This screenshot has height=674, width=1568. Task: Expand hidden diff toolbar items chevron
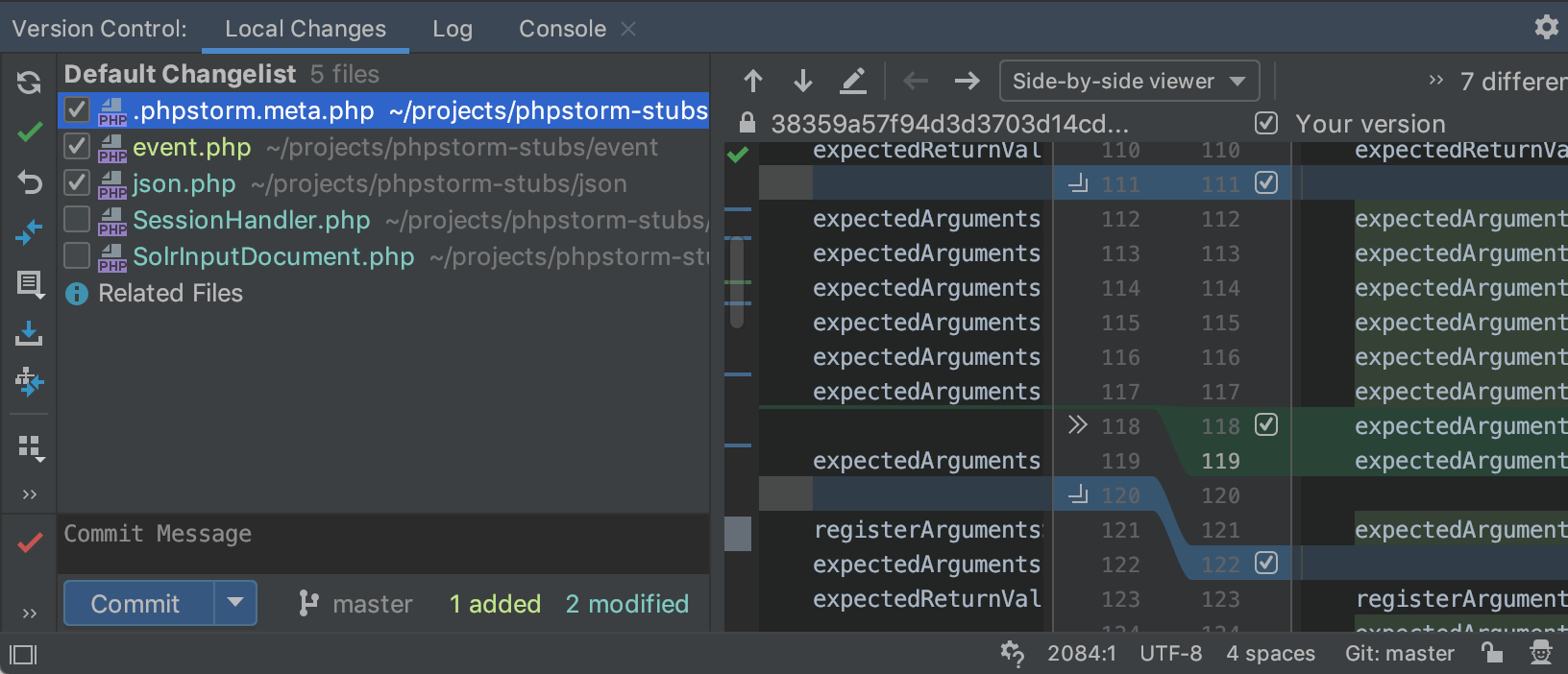[x=1435, y=81]
